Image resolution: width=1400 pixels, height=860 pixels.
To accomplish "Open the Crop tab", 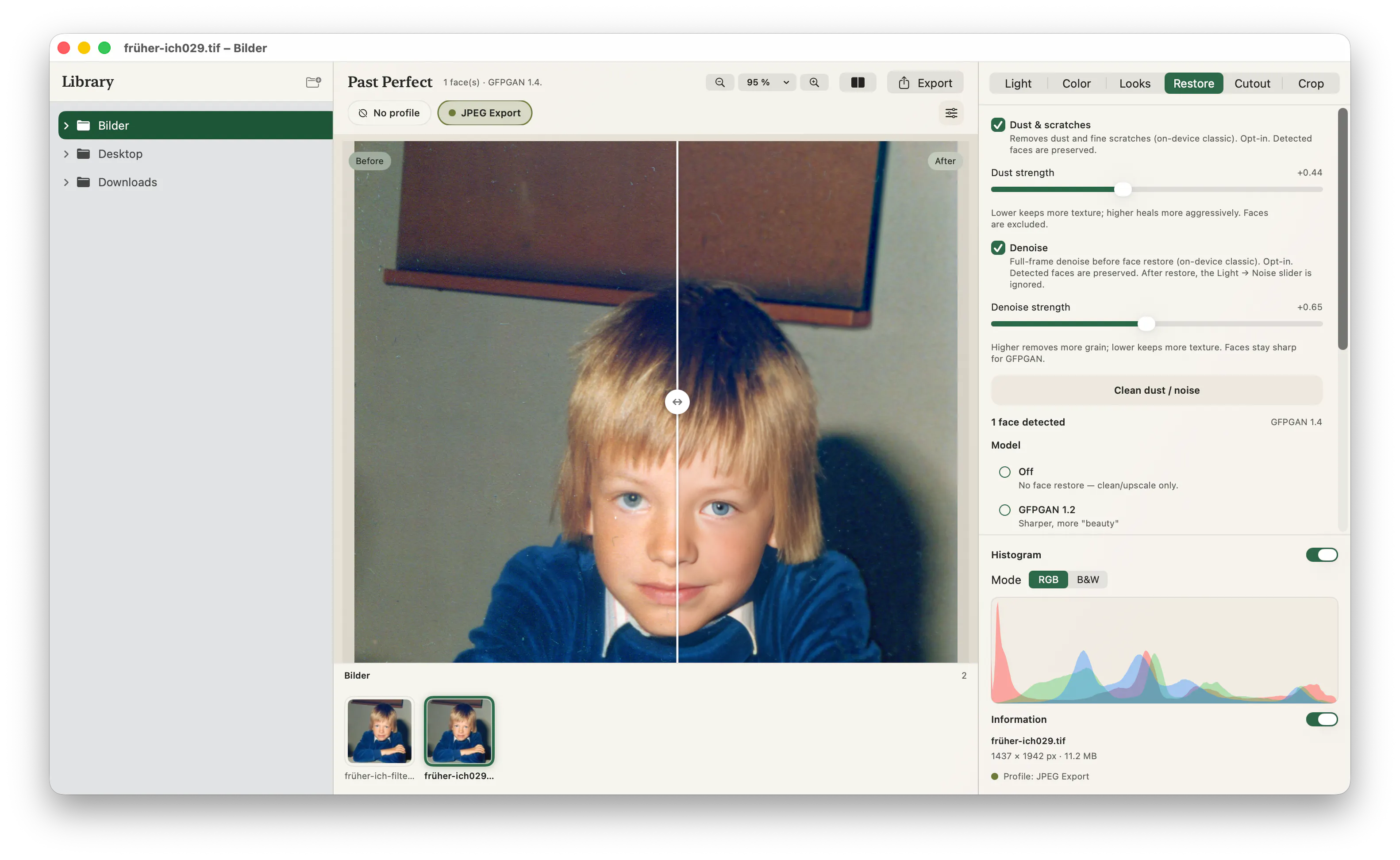I will click(x=1311, y=84).
